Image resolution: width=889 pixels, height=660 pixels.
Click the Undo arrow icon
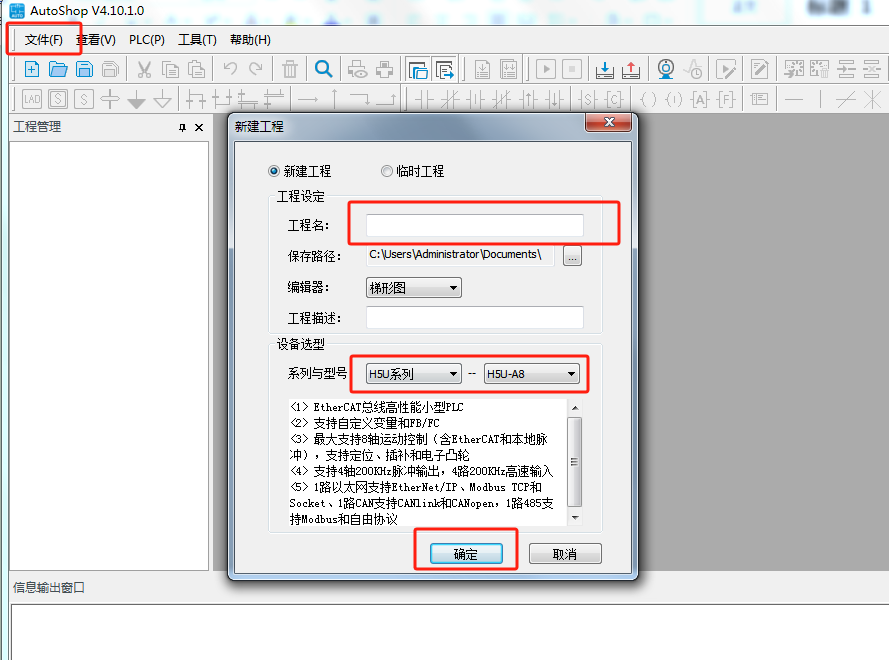[230, 69]
